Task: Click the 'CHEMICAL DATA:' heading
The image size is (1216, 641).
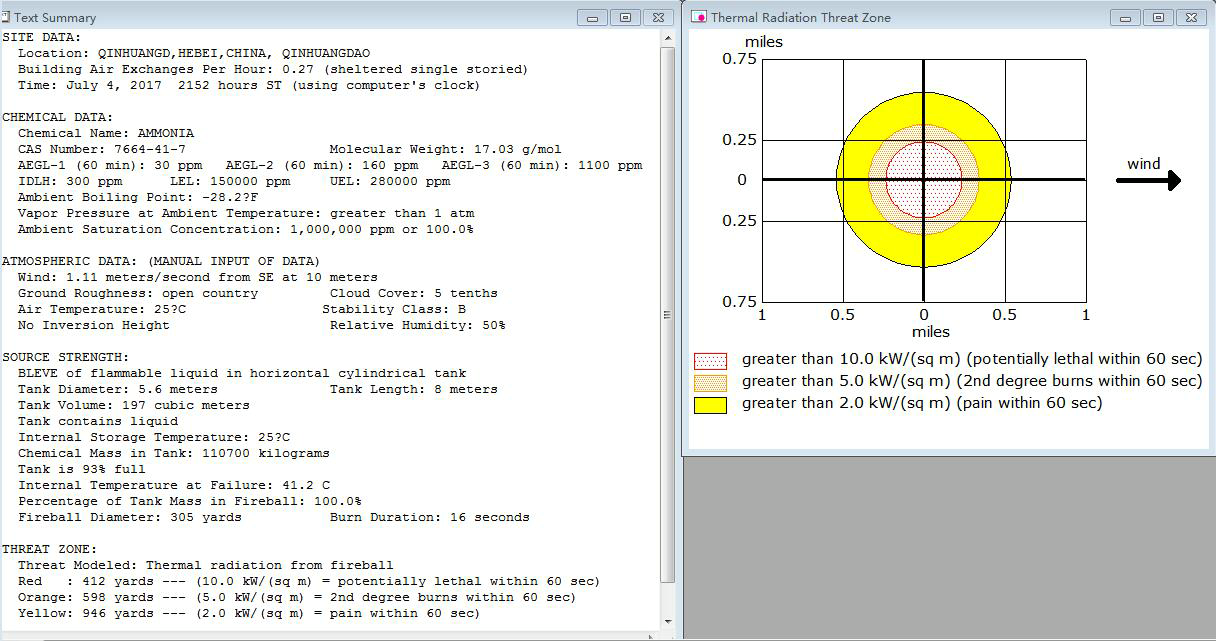Action: [58, 117]
